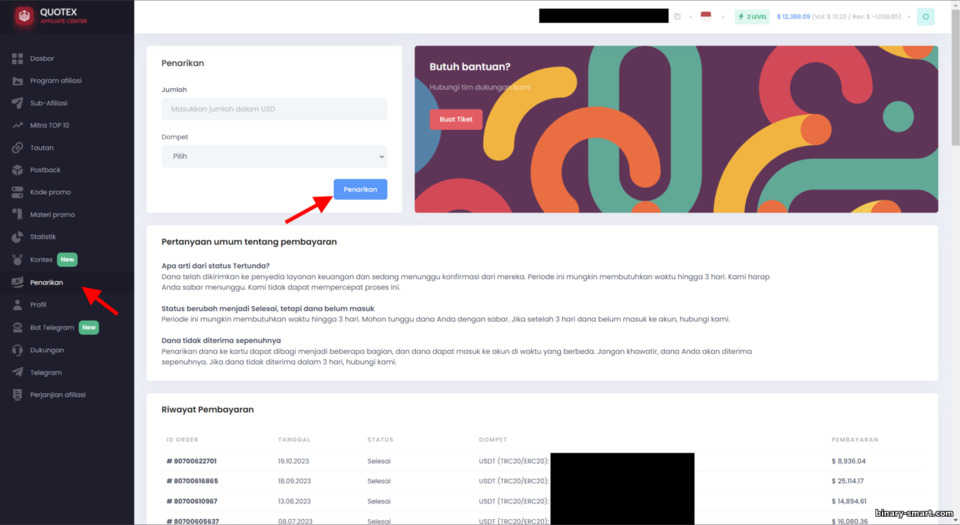Viewport: 960px width, 525px height.
Task: Click the date 18.09.2023
Action: (294, 481)
